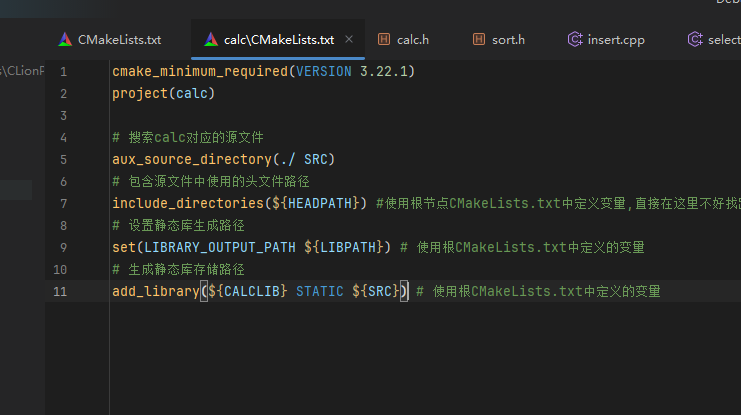The height and width of the screenshot is (415, 741).
Task: Close the calc\CMakeLists.txt tab
Action: coord(349,40)
